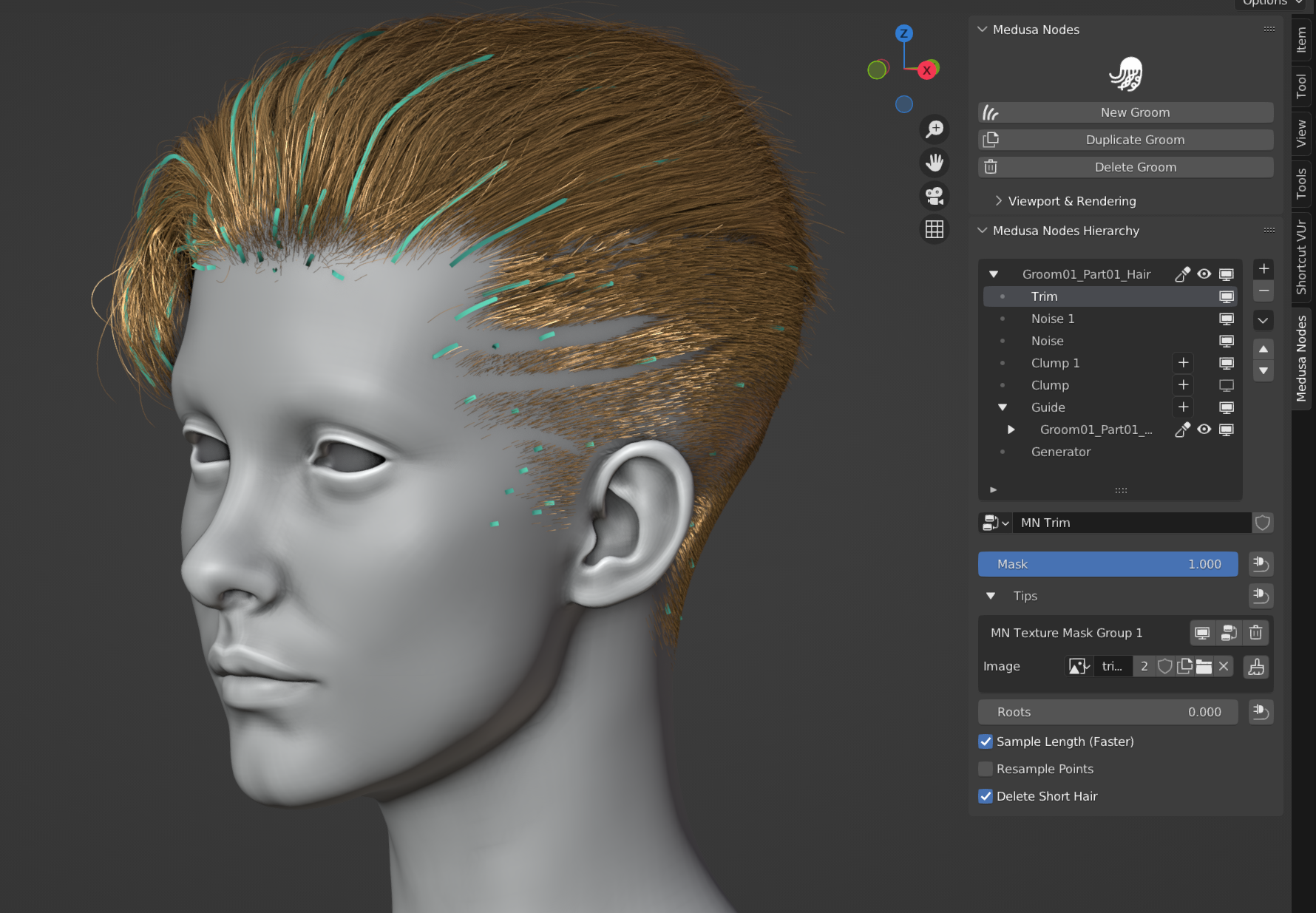Screen dimensions: 1316x913
Task: Click the plus icon next to Clump 1
Action: [x=1183, y=362]
